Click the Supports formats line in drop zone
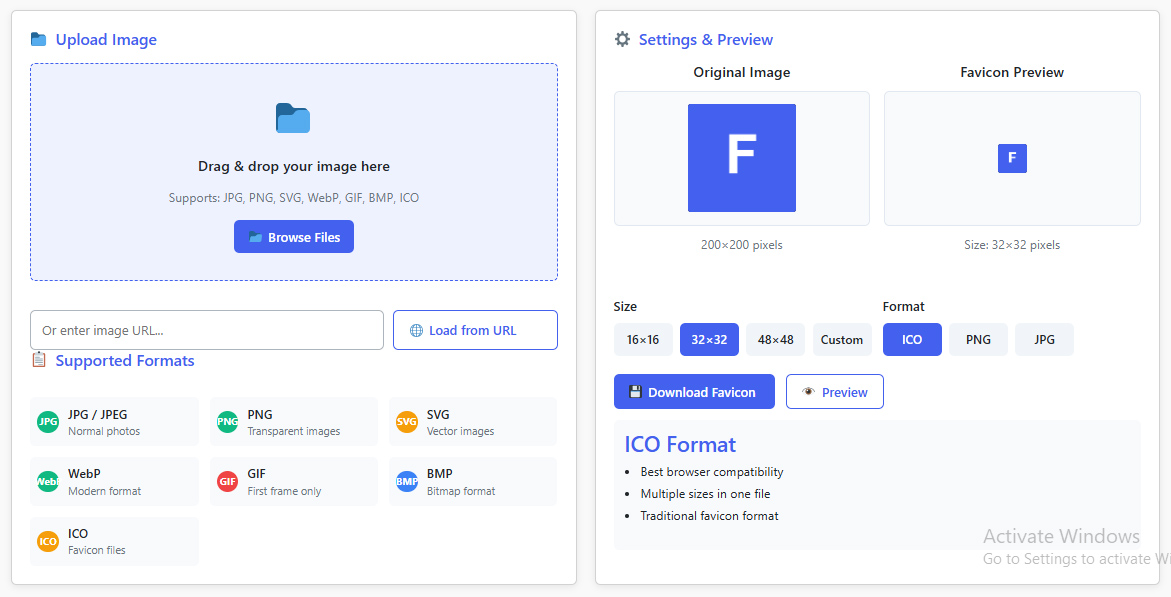The image size is (1171, 597). point(293,198)
